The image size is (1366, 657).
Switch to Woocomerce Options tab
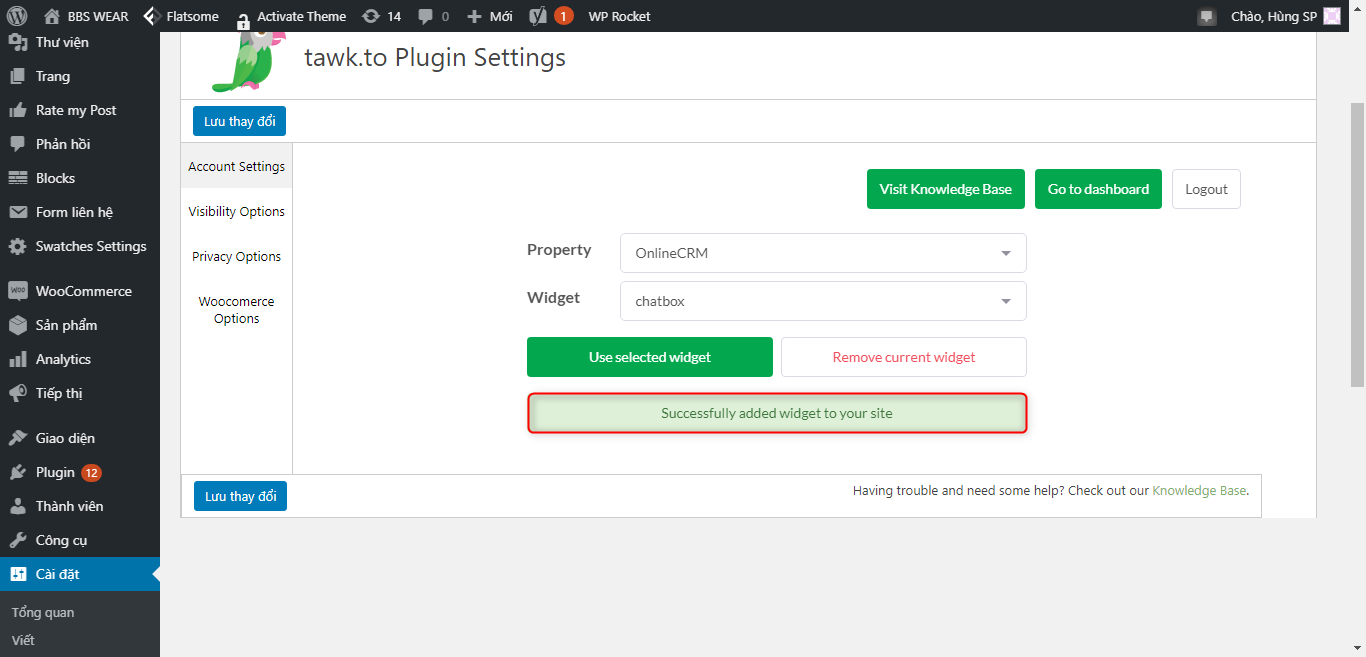[x=237, y=310]
